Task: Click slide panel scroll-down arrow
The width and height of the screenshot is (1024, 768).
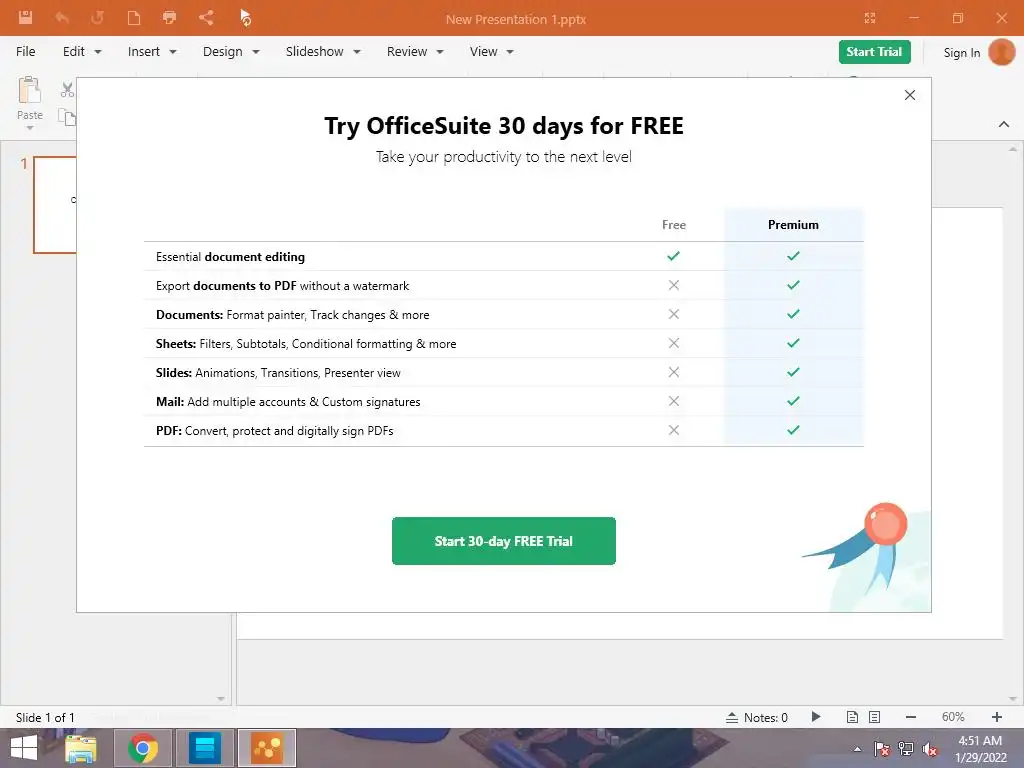Action: [221, 699]
